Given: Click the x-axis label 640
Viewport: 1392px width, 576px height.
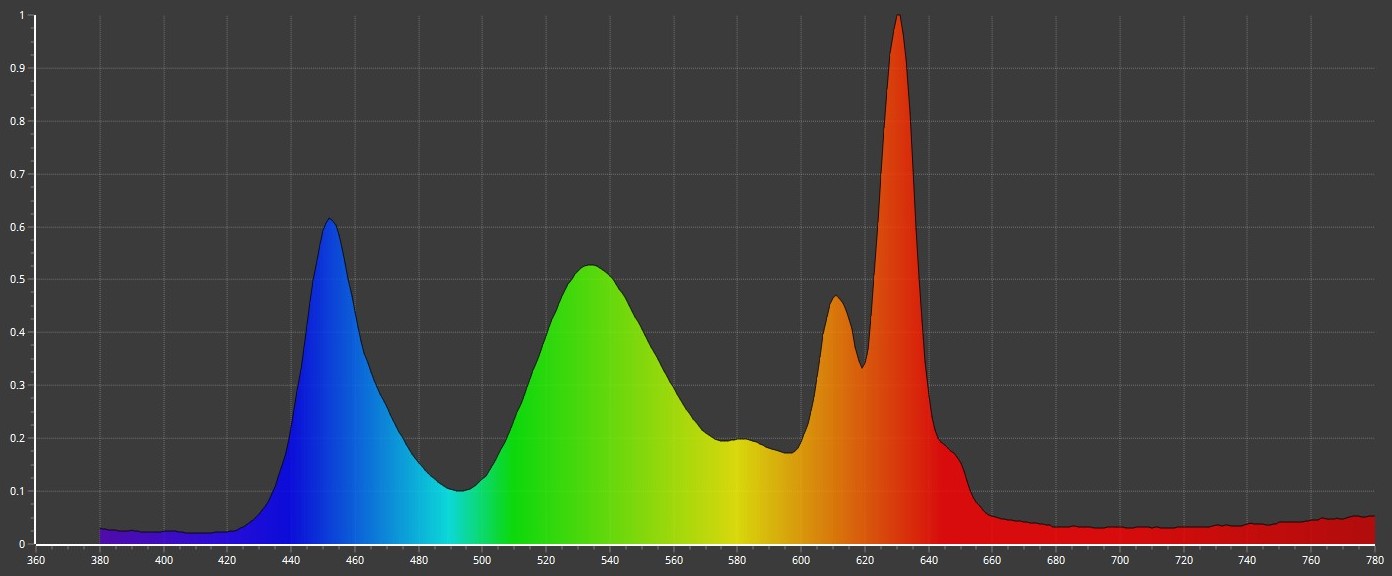Looking at the screenshot, I should pyautogui.click(x=928, y=561).
